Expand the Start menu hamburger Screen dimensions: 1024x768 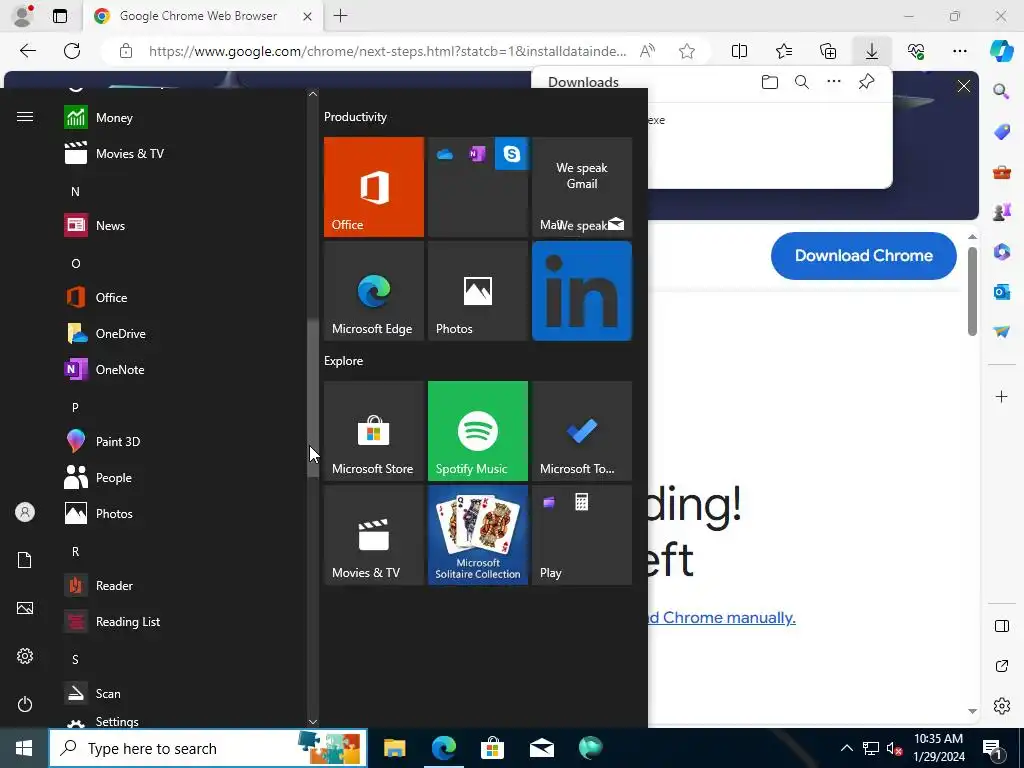25,116
